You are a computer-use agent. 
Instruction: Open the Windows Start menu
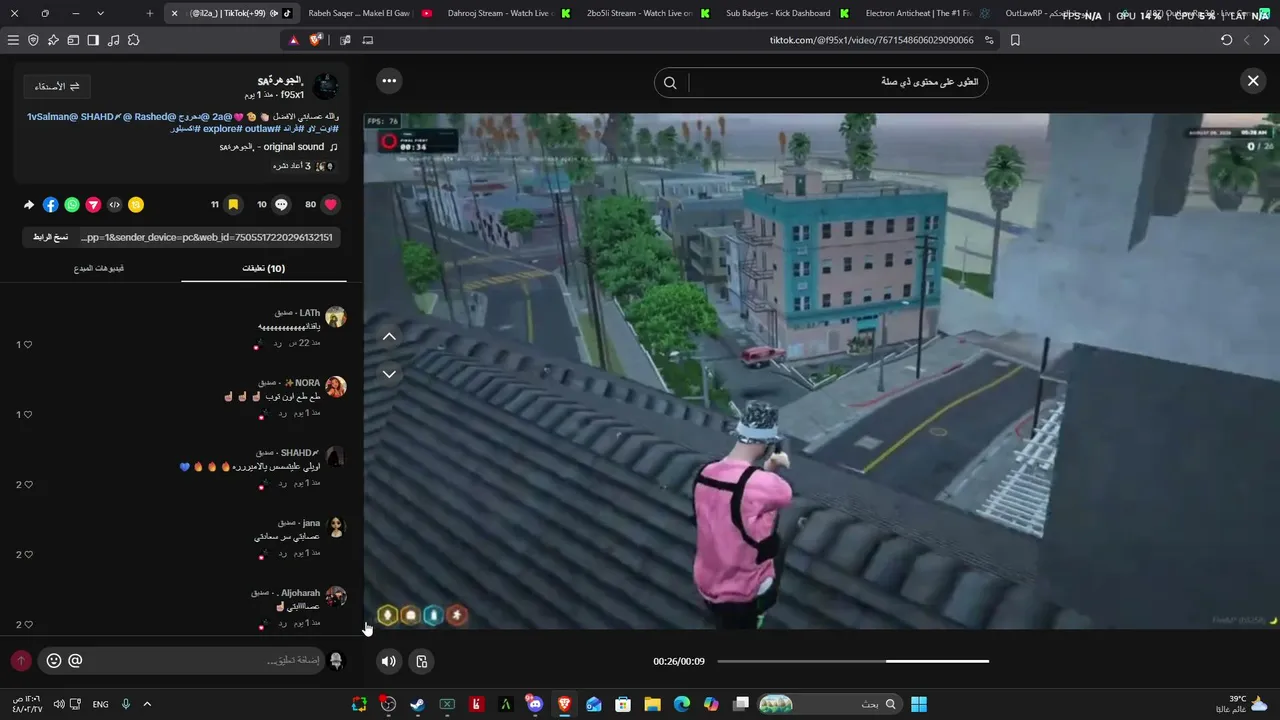point(918,704)
